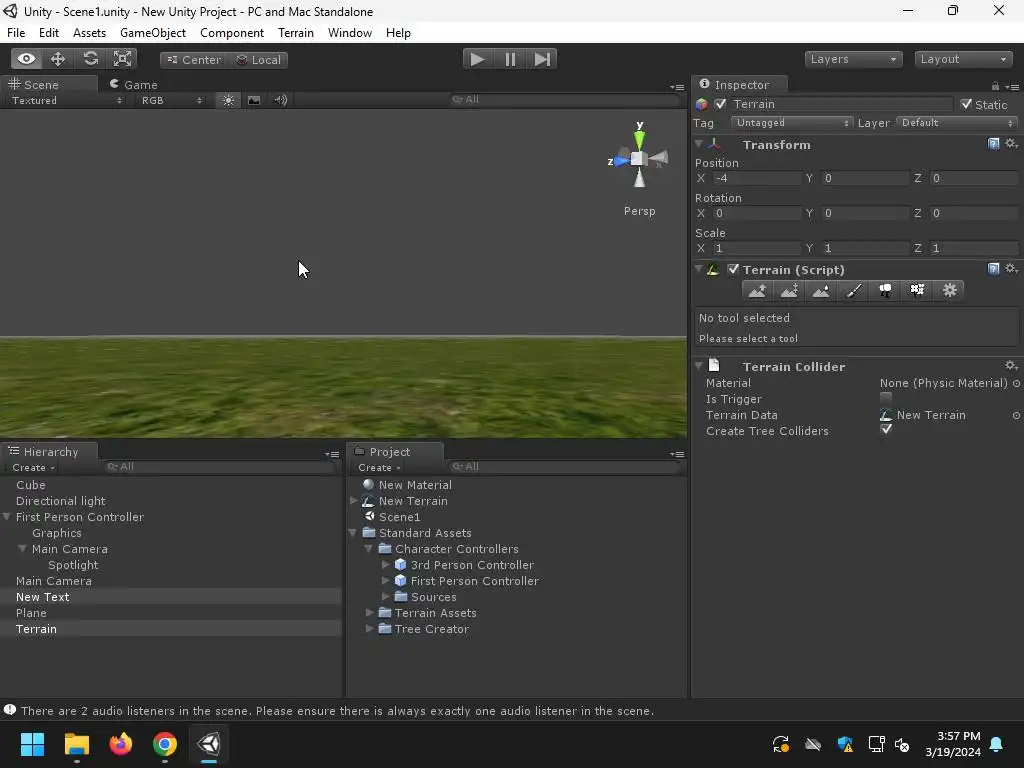Open the Layout dropdown
This screenshot has width=1024, height=768.
963,59
